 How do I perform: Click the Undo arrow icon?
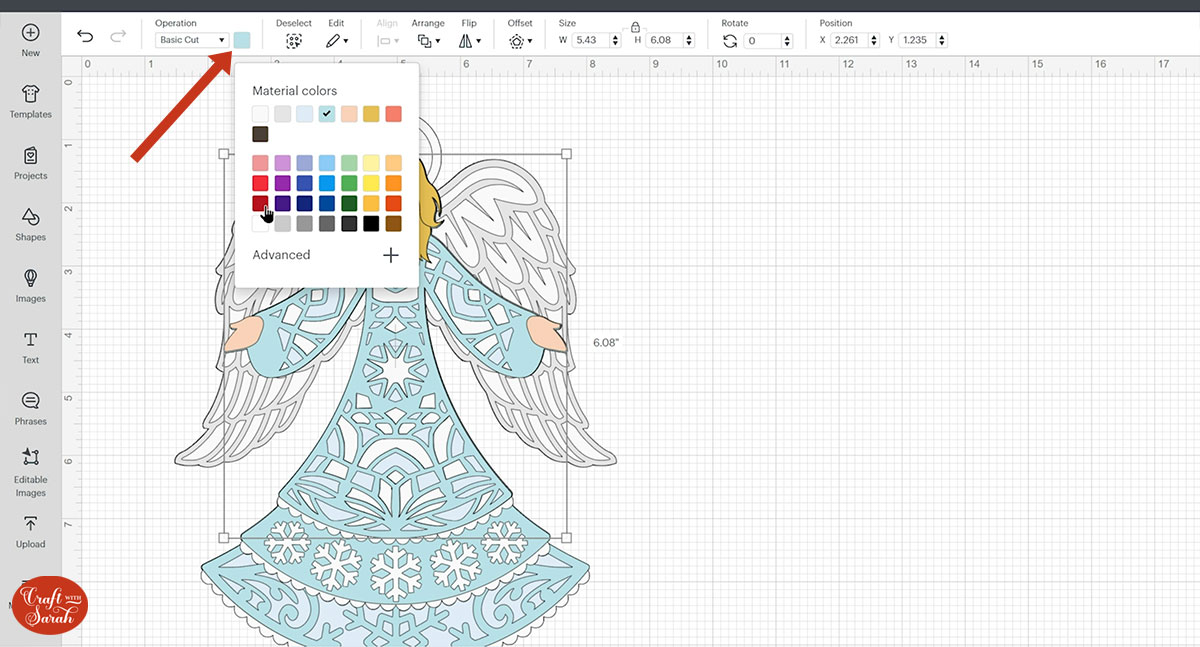coord(85,37)
